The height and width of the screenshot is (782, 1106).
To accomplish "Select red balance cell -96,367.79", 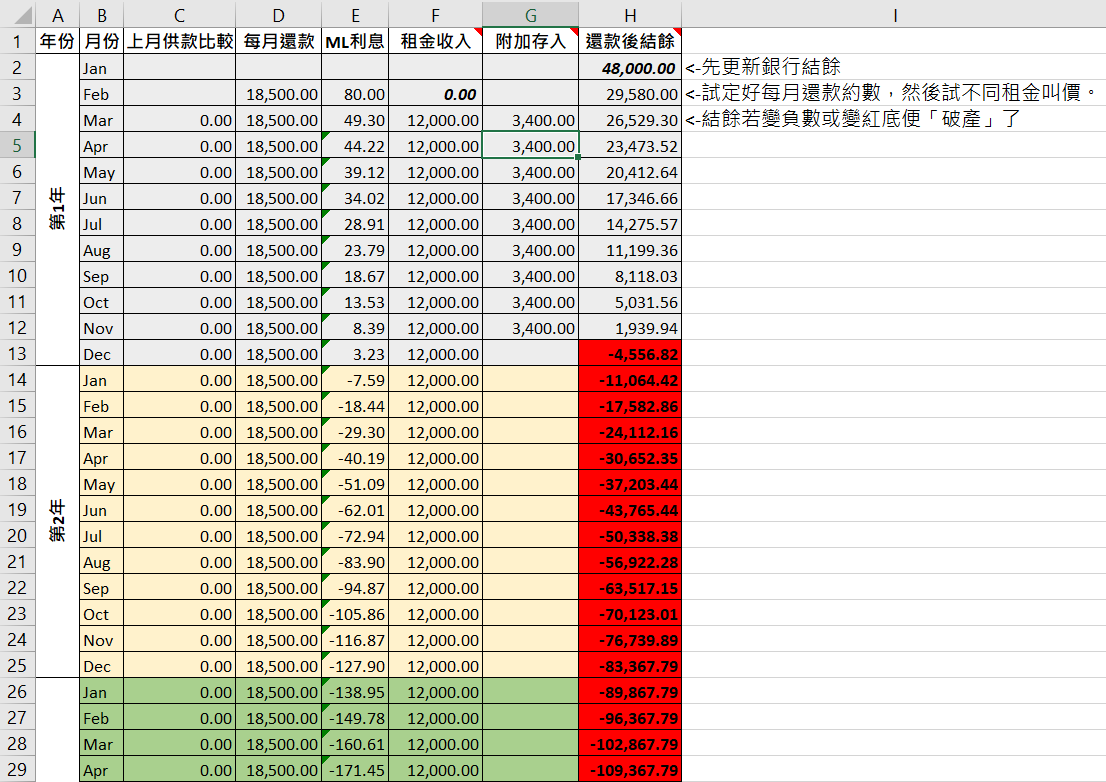I will click(x=630, y=718).
